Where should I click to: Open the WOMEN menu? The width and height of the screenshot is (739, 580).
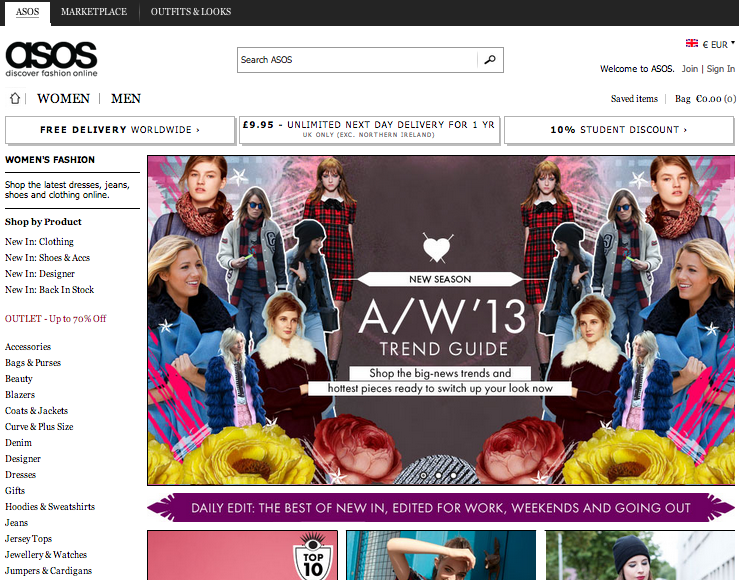tap(63, 99)
